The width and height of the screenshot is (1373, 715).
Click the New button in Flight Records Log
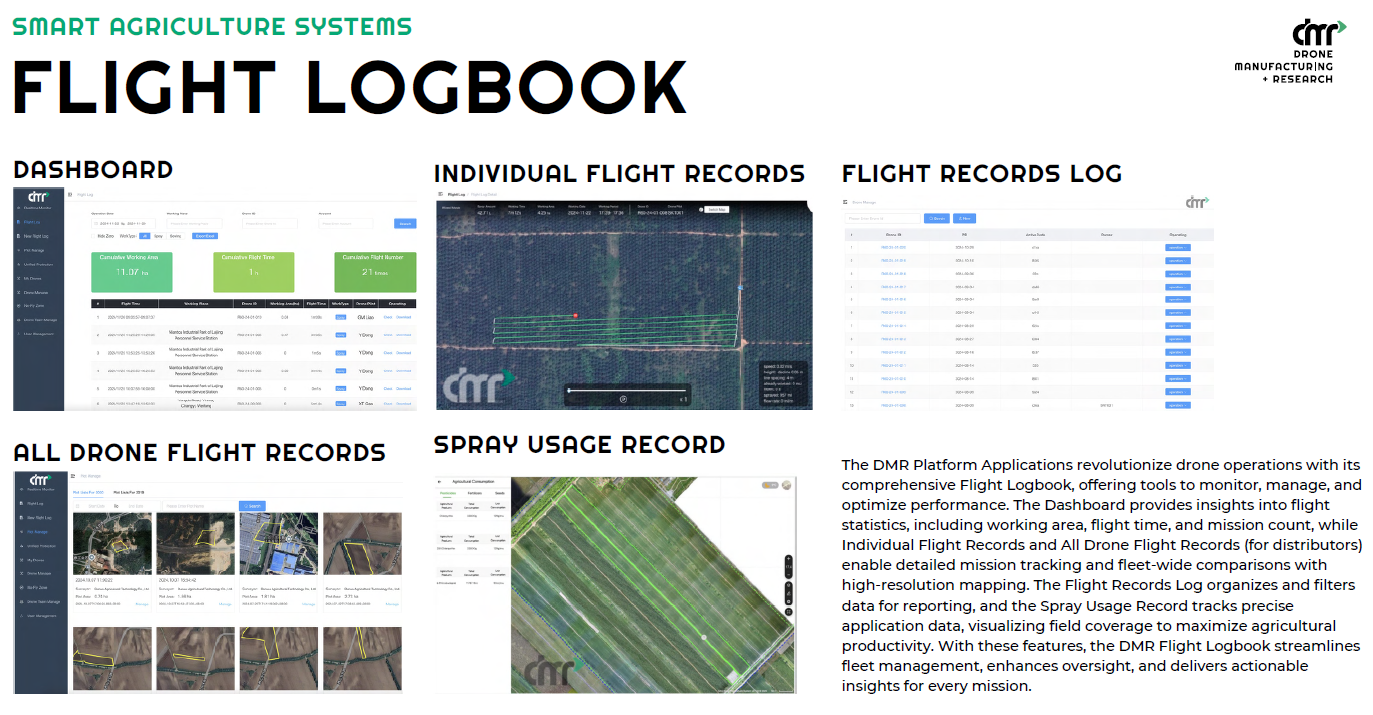click(x=964, y=218)
